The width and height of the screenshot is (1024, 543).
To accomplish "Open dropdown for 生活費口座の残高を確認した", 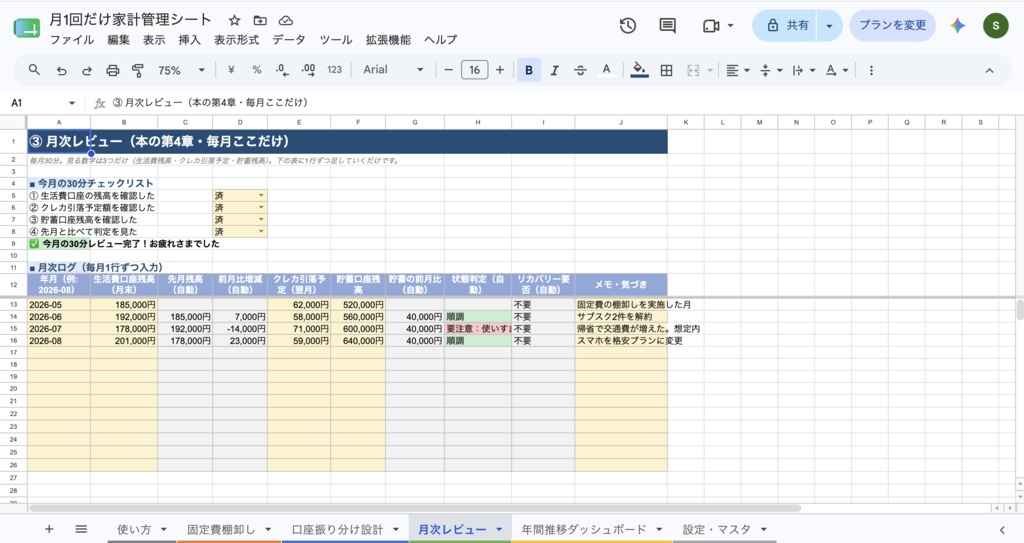I will pos(261,195).
